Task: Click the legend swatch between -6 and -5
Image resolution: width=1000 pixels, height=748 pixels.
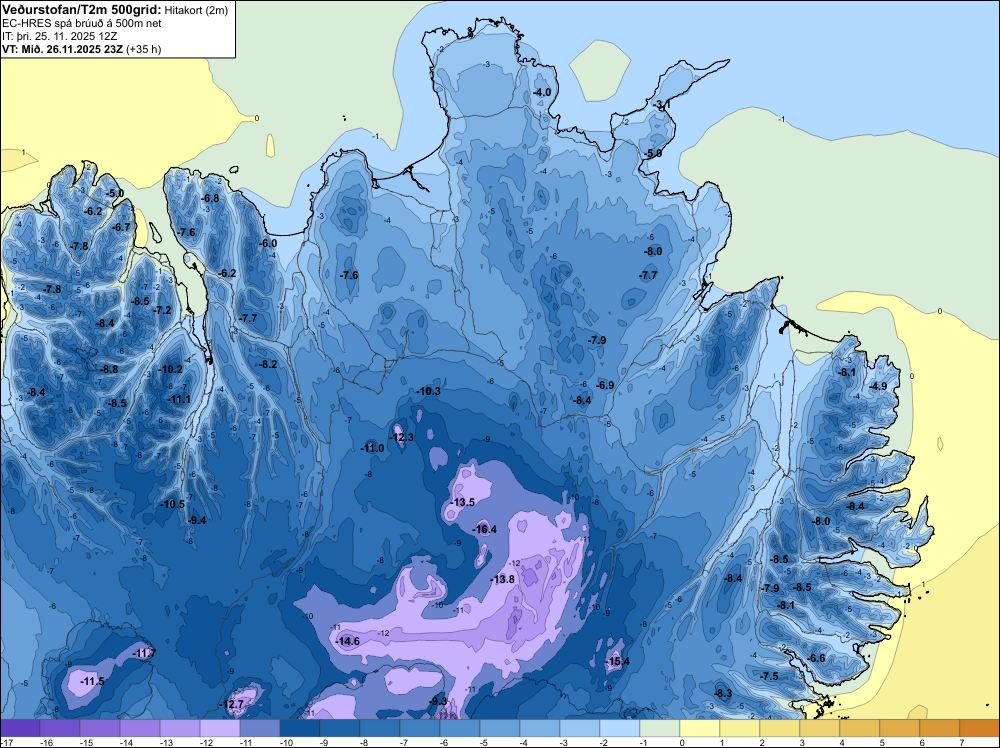Action: pos(460,728)
